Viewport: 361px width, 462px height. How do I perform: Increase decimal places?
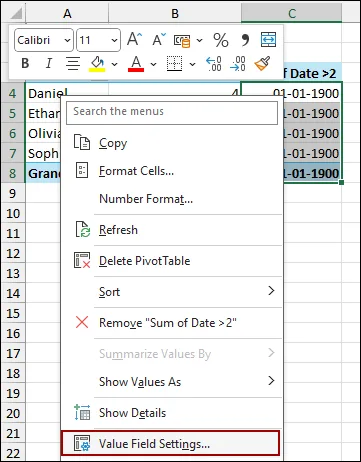tap(214, 63)
